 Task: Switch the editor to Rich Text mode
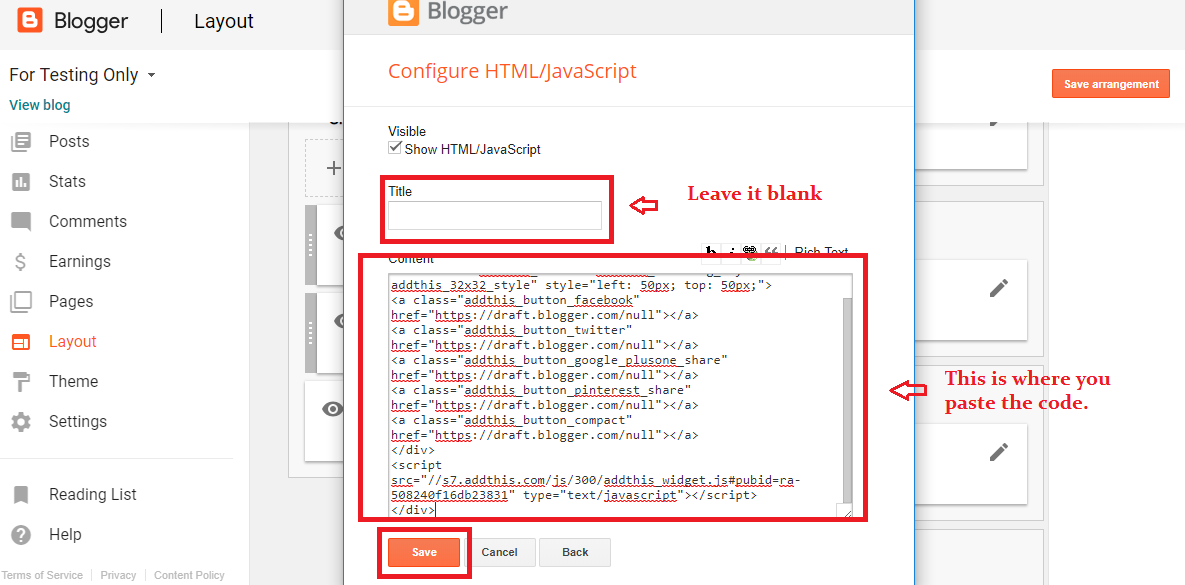click(821, 251)
